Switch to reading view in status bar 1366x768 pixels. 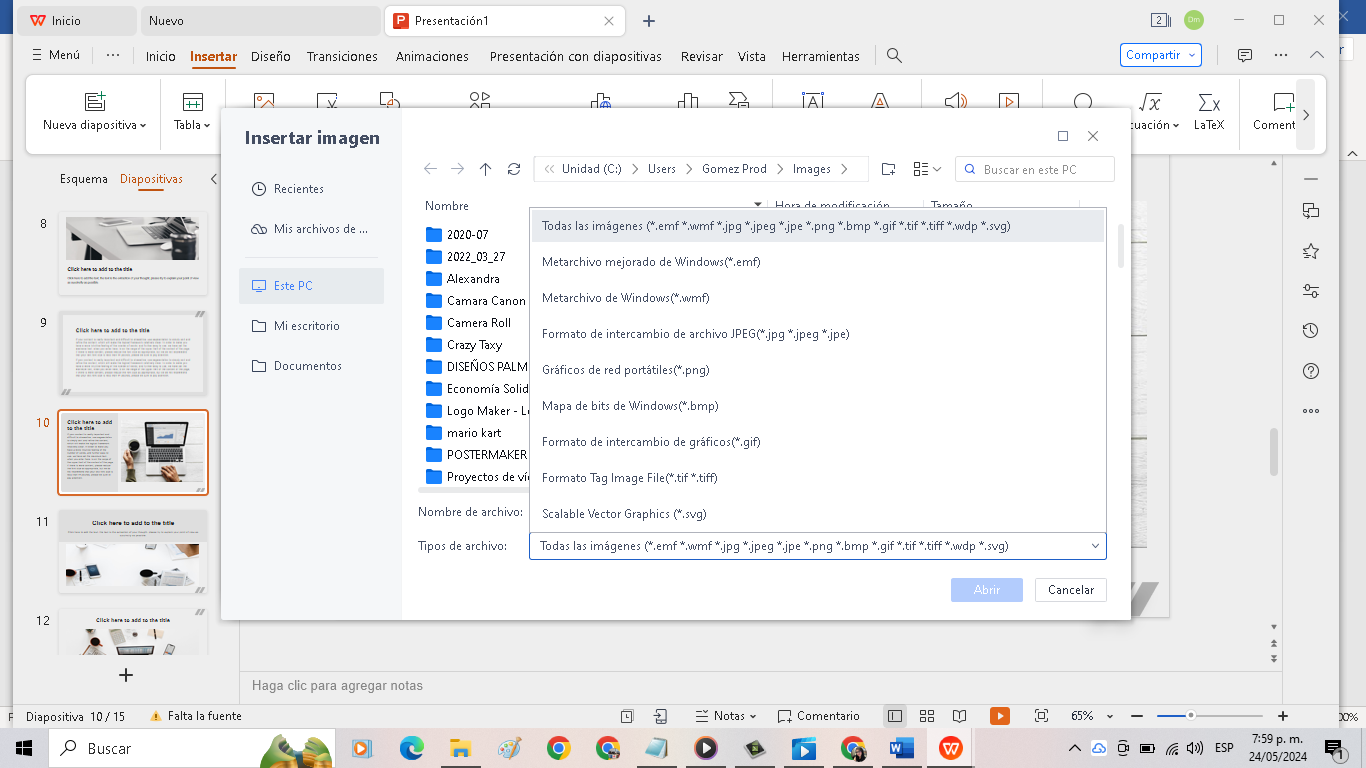pyautogui.click(x=959, y=716)
